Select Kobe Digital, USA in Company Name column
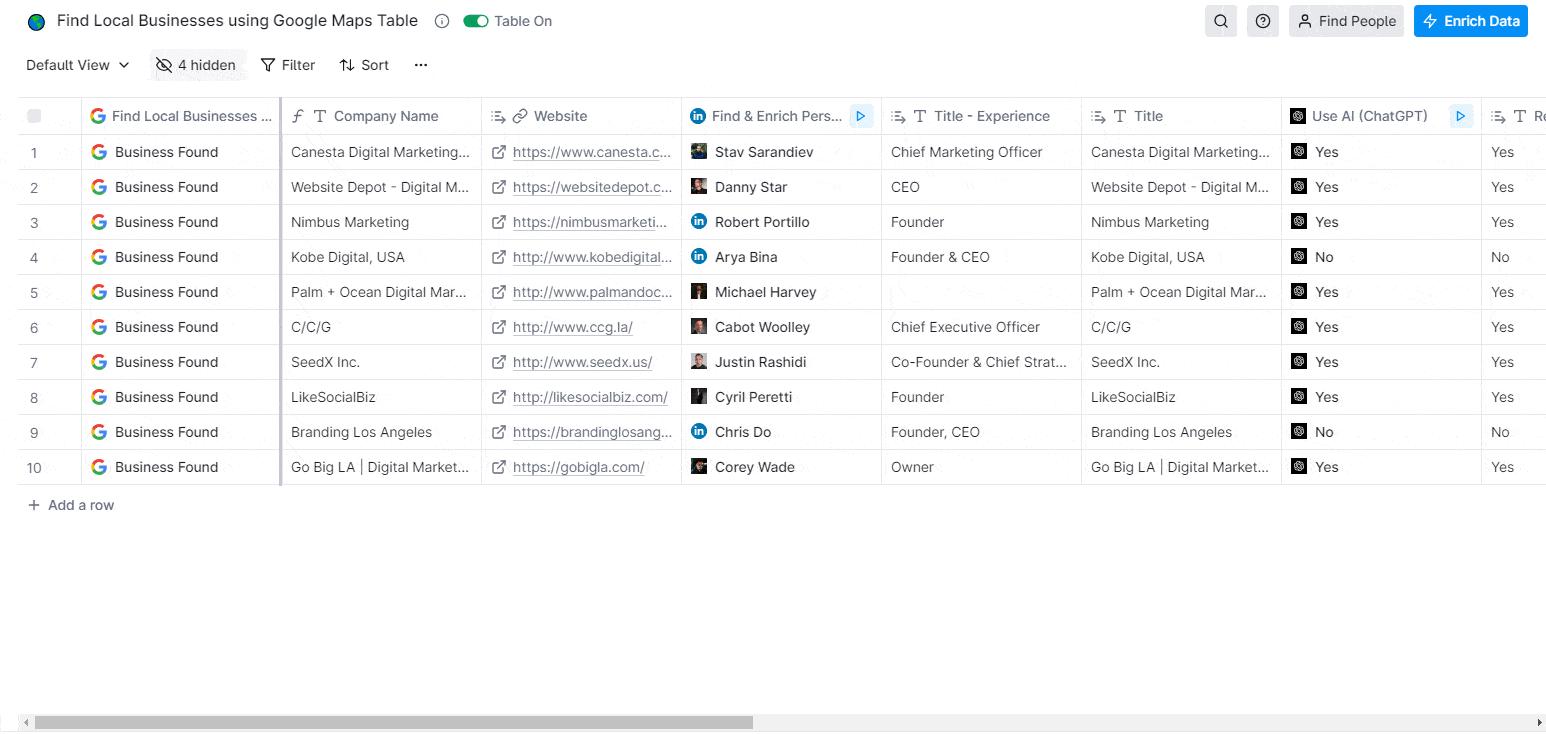 (x=382, y=257)
